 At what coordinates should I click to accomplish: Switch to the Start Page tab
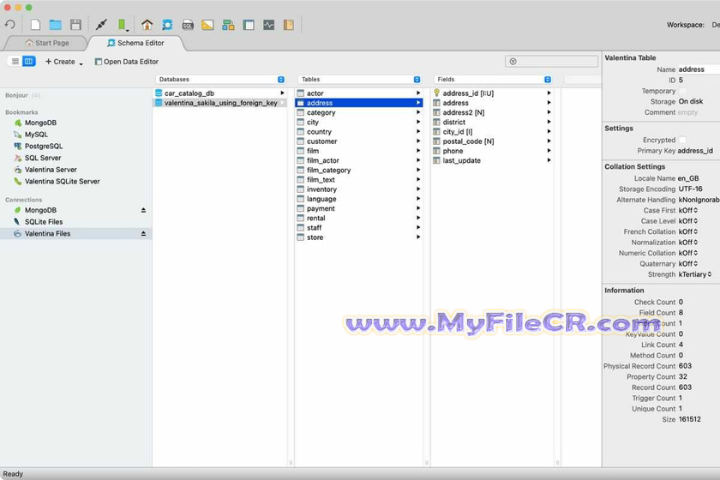(47, 43)
